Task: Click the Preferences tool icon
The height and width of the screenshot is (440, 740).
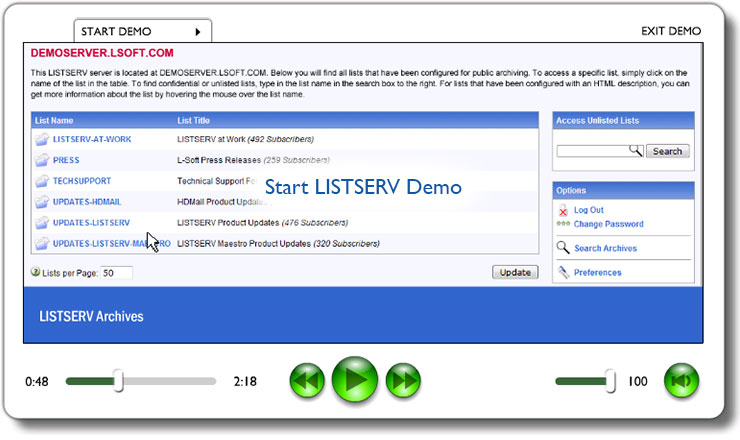Action: [x=563, y=272]
